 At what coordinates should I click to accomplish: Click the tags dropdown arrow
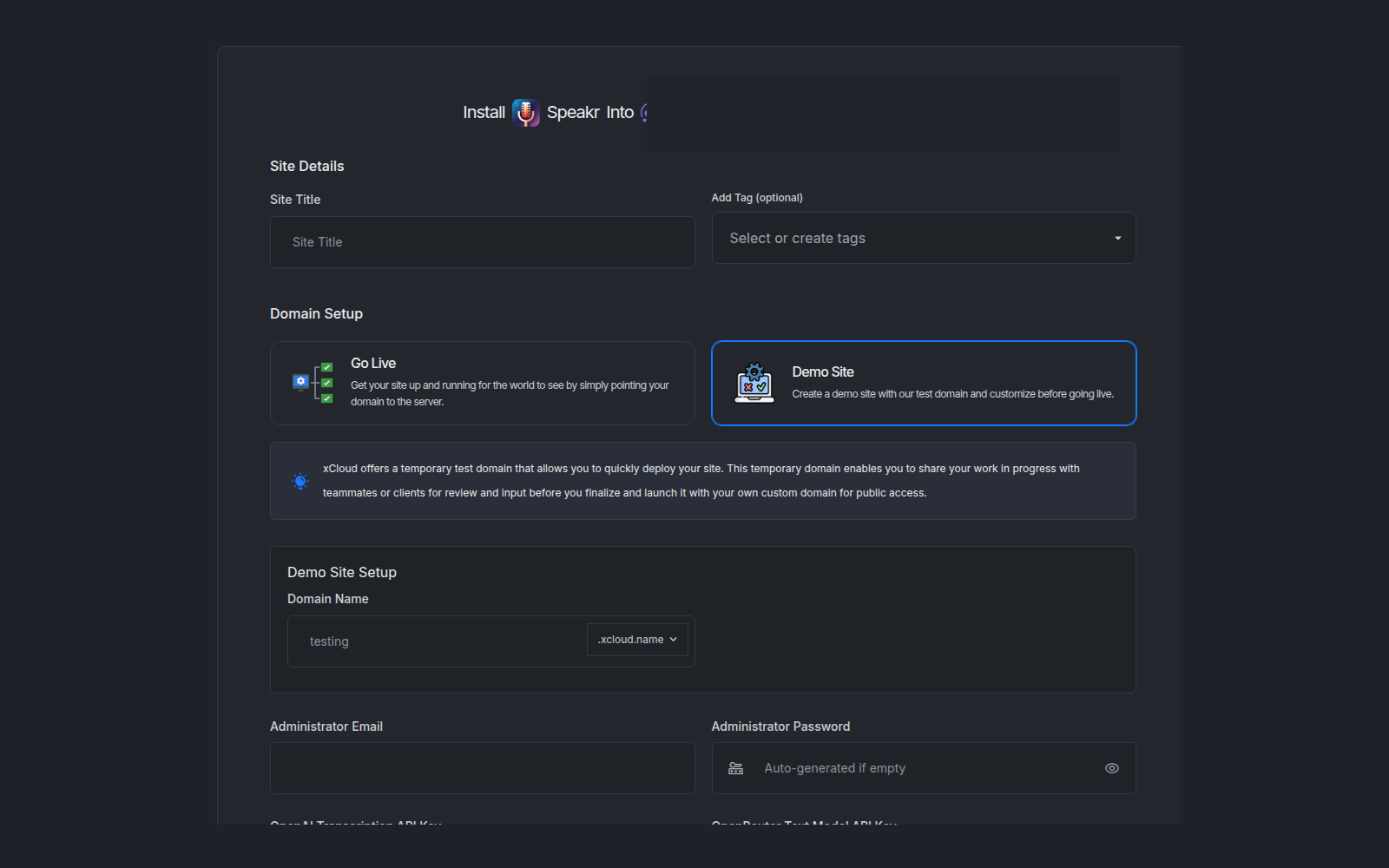pos(1117,238)
